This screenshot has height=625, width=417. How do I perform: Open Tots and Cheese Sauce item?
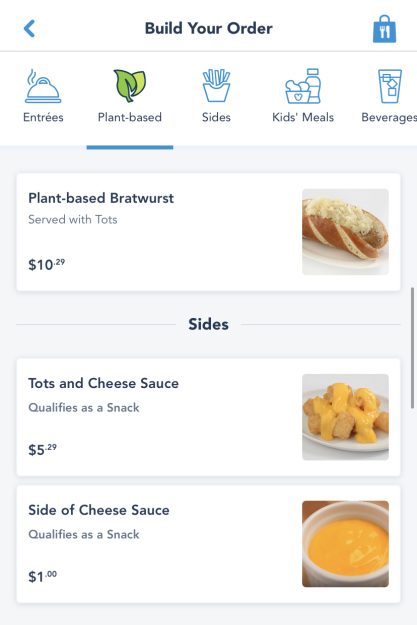click(208, 417)
